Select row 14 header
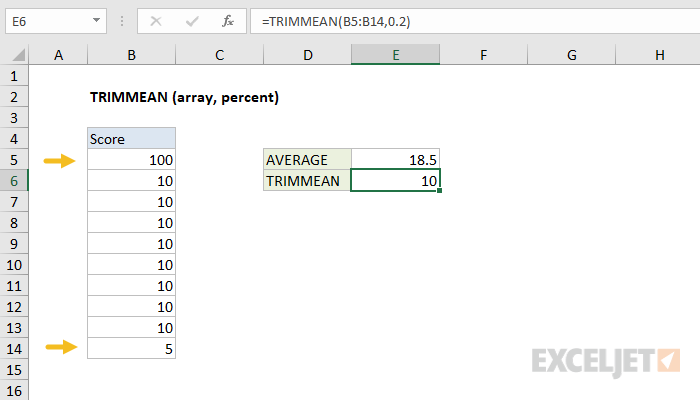 click(x=14, y=349)
